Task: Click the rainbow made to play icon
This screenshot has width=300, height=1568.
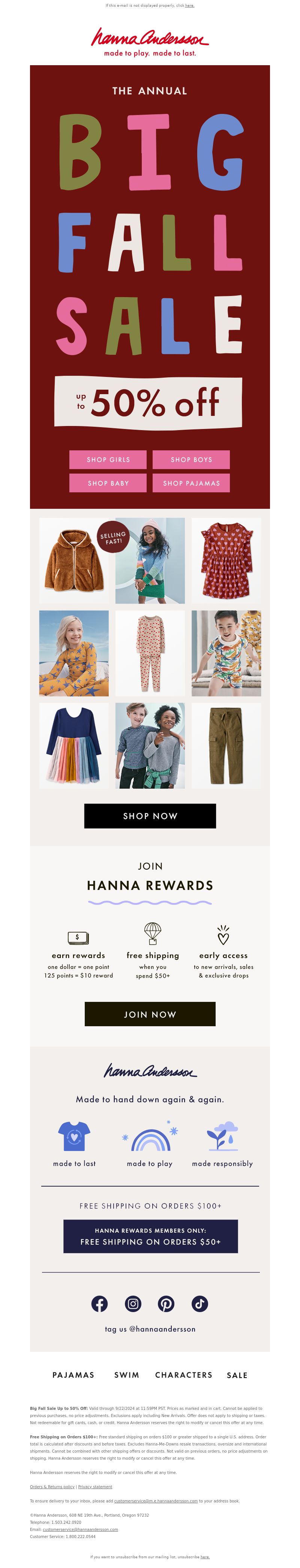Action: pos(150,1138)
